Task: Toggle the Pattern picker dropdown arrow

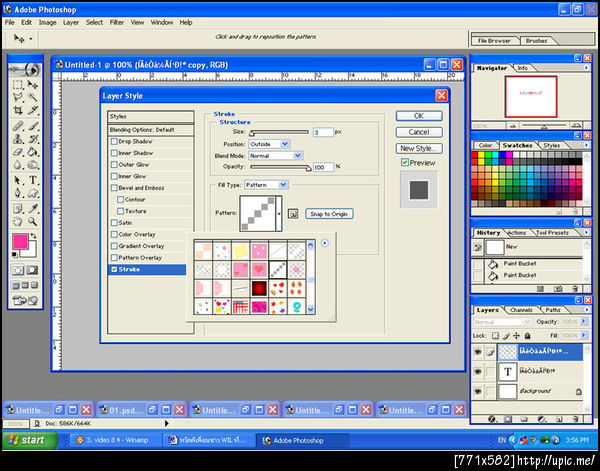Action: pos(279,213)
